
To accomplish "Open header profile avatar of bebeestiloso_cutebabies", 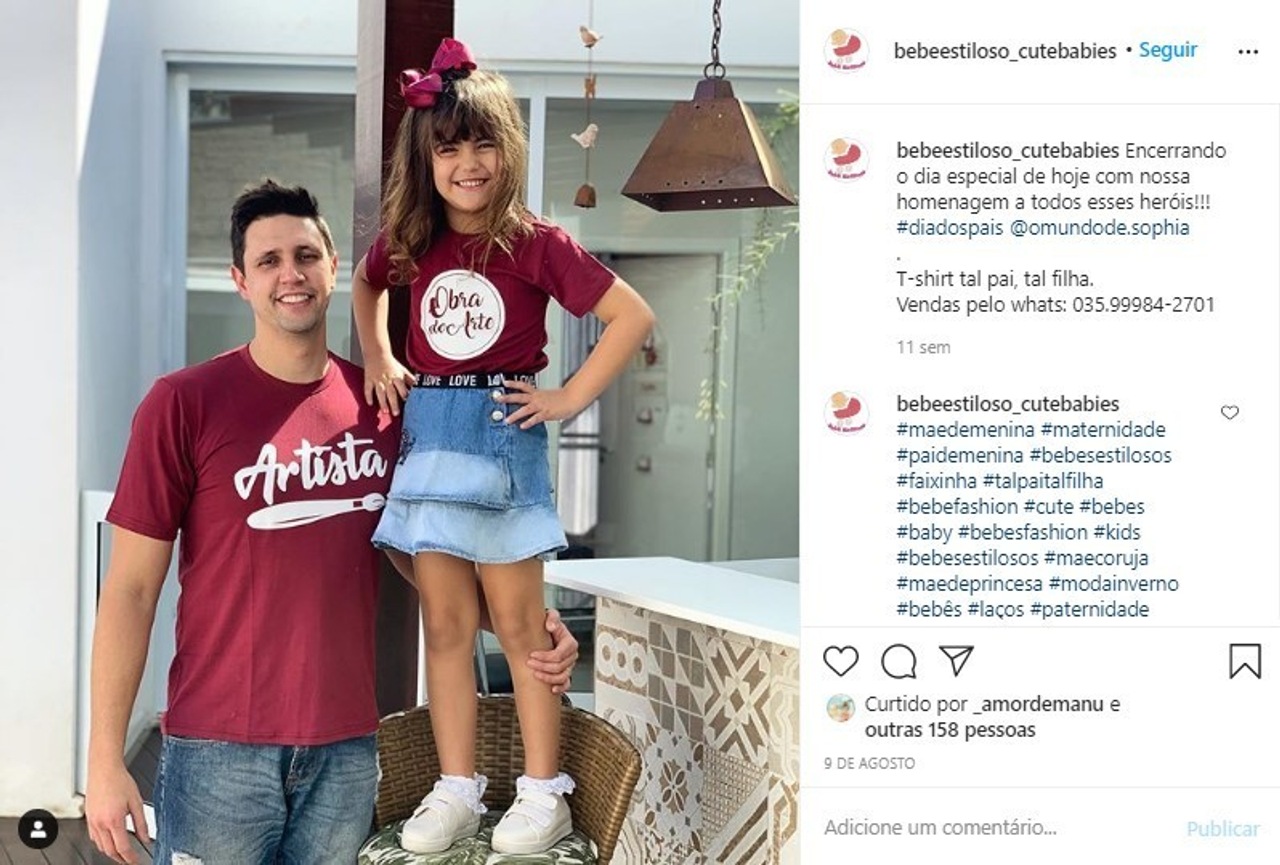I will point(846,51).
